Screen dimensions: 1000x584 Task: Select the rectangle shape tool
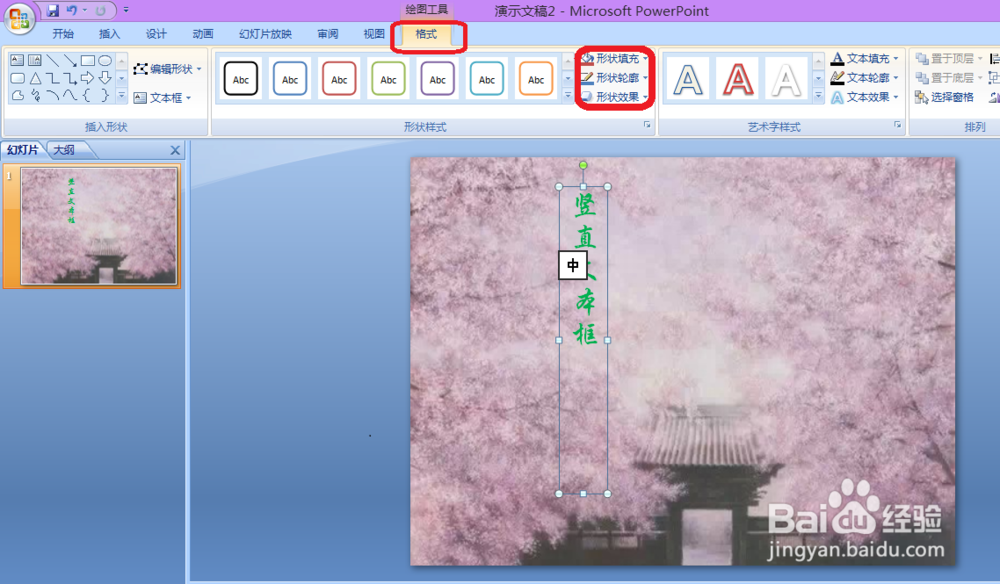(x=88, y=61)
